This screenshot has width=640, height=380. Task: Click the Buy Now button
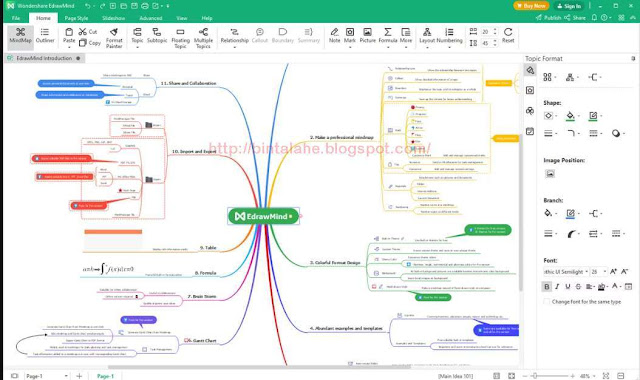[531, 6]
